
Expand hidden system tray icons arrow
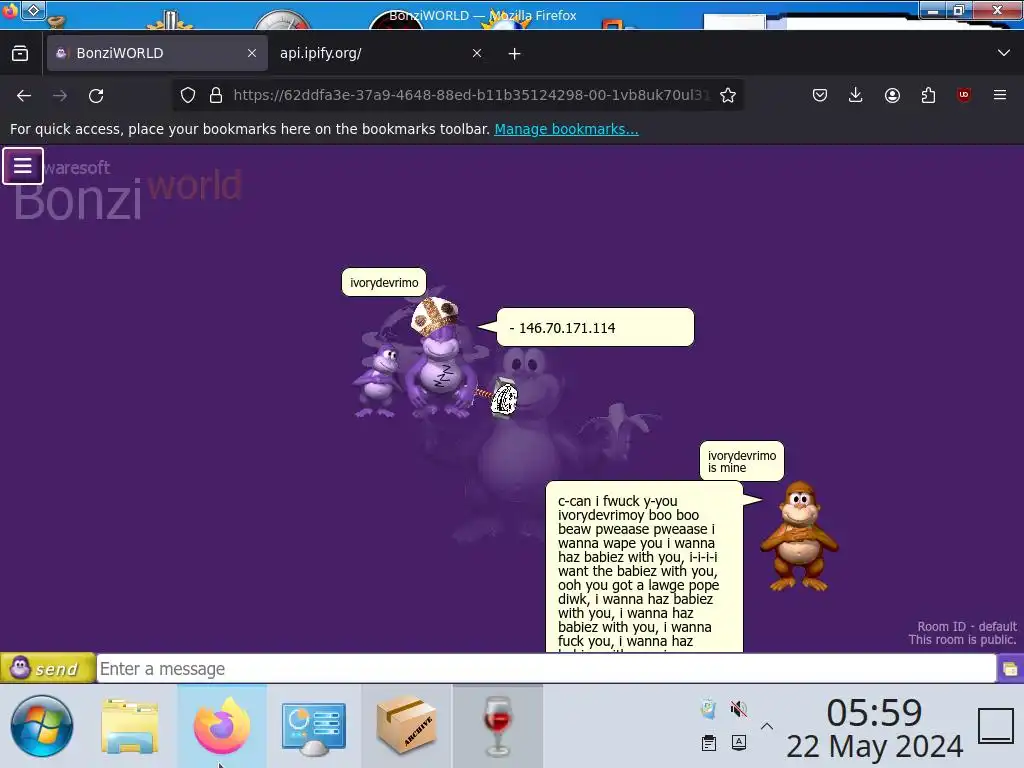point(767,726)
